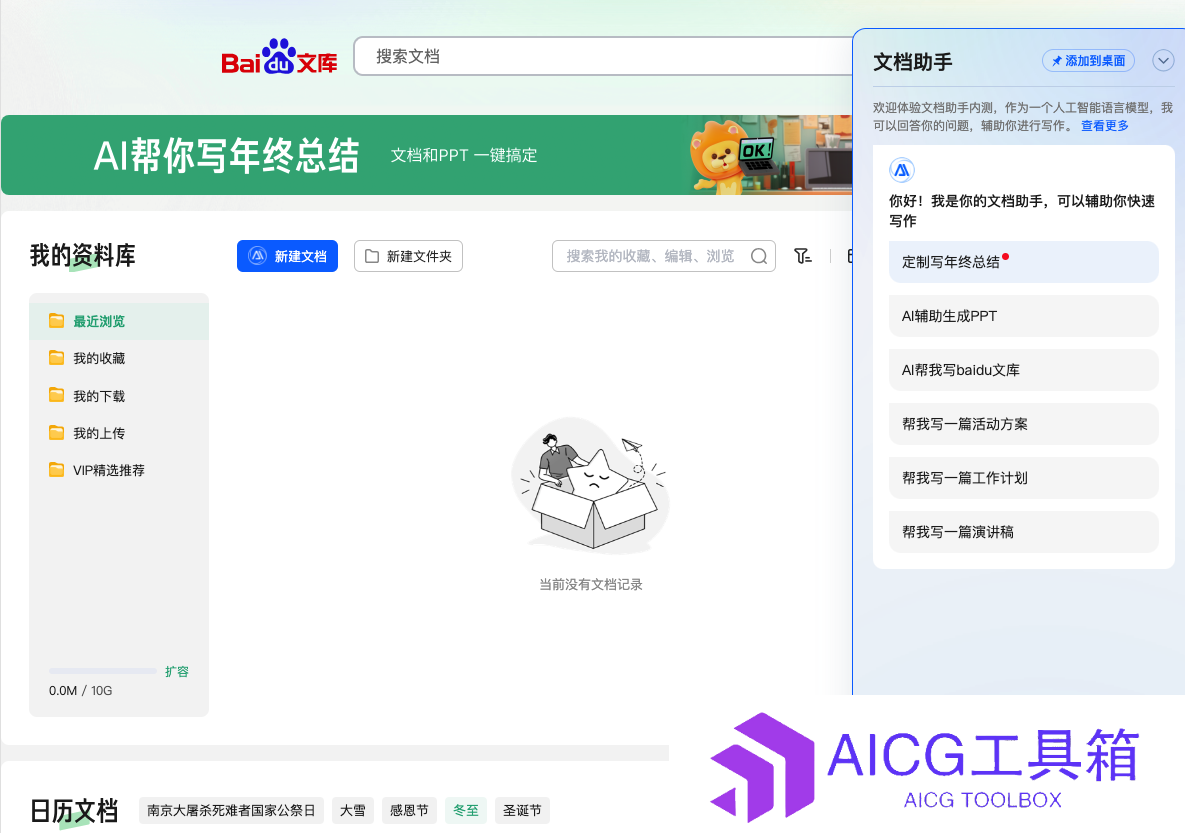Select the 圣诞节 calendar tag

522,810
